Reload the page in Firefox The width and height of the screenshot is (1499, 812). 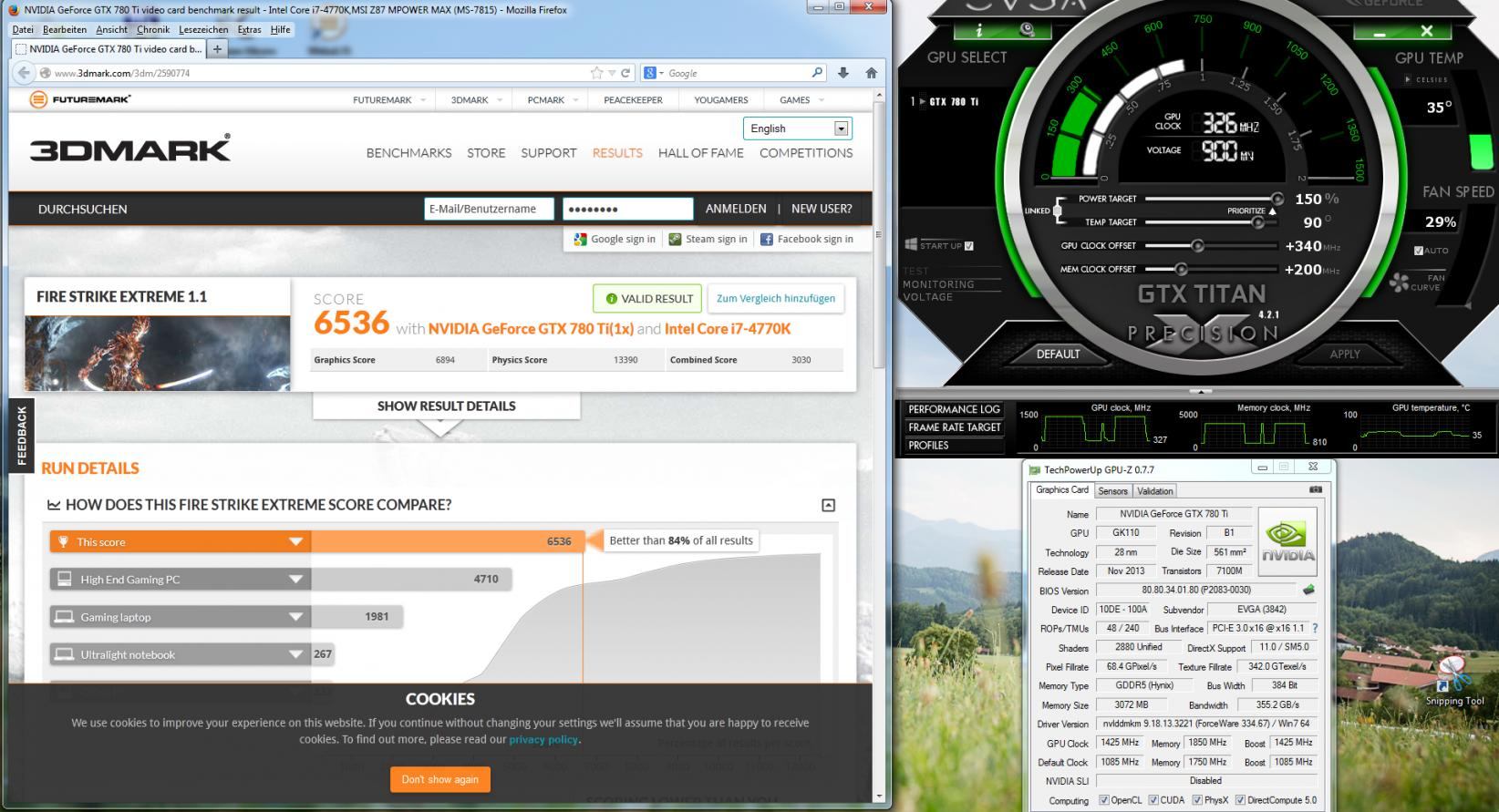coord(625,73)
